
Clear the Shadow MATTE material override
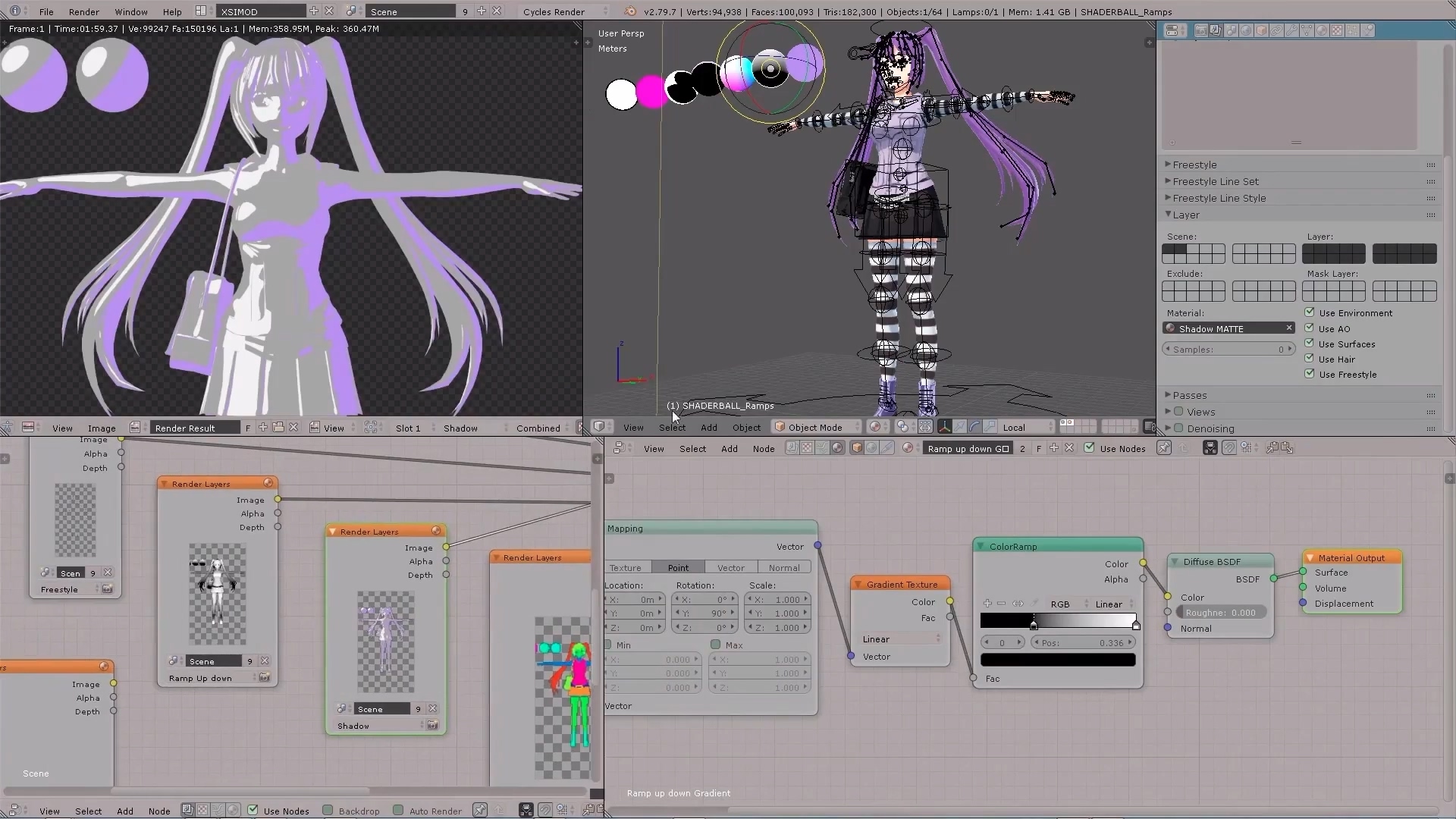coord(1288,328)
